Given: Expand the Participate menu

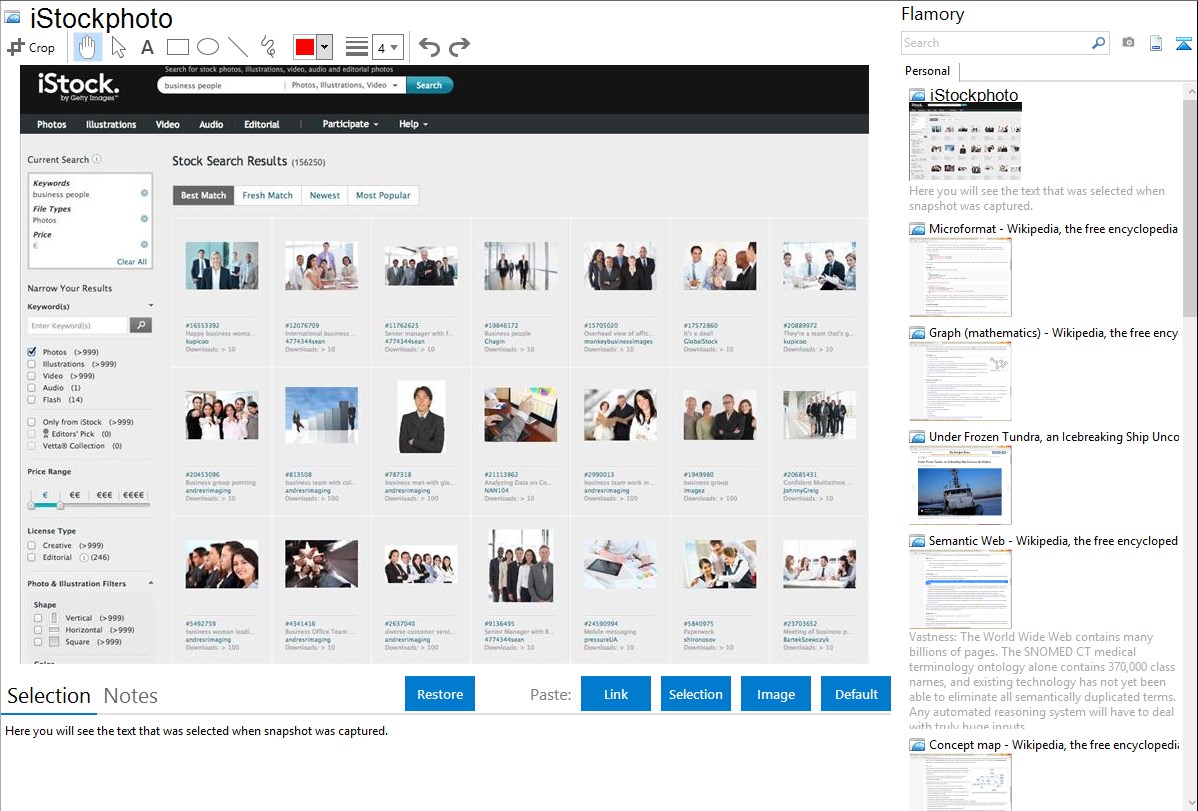Looking at the screenshot, I should click(350, 124).
